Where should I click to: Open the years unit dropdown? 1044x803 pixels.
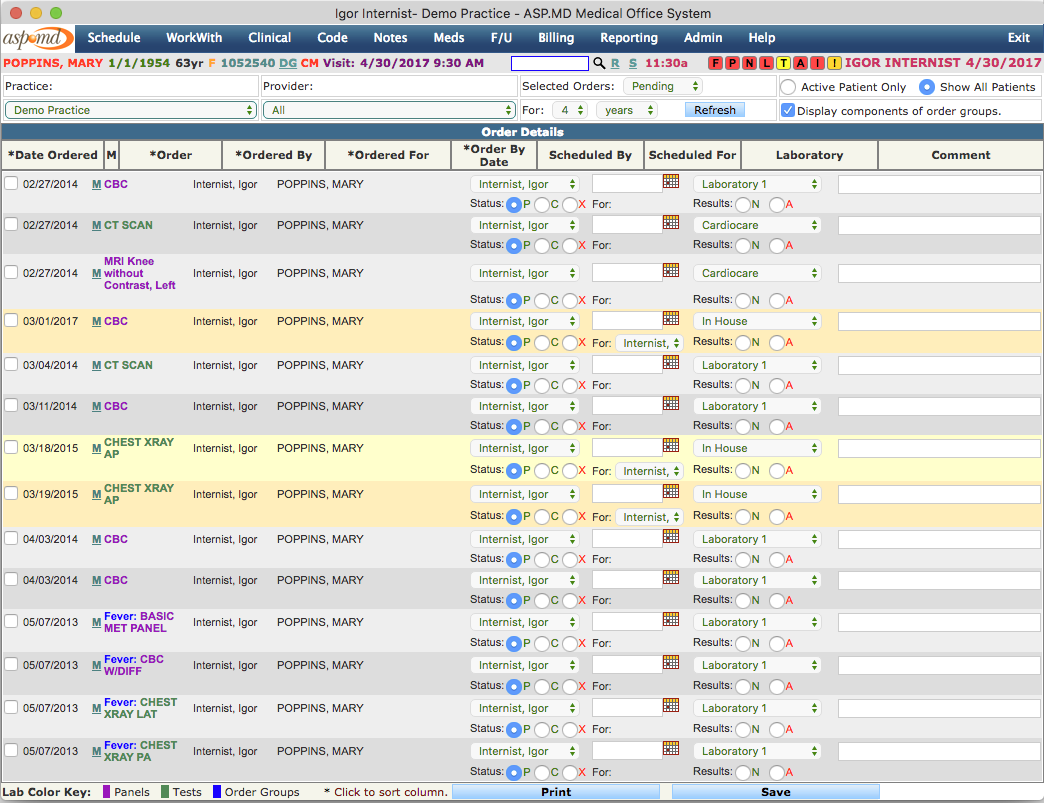pyautogui.click(x=627, y=111)
